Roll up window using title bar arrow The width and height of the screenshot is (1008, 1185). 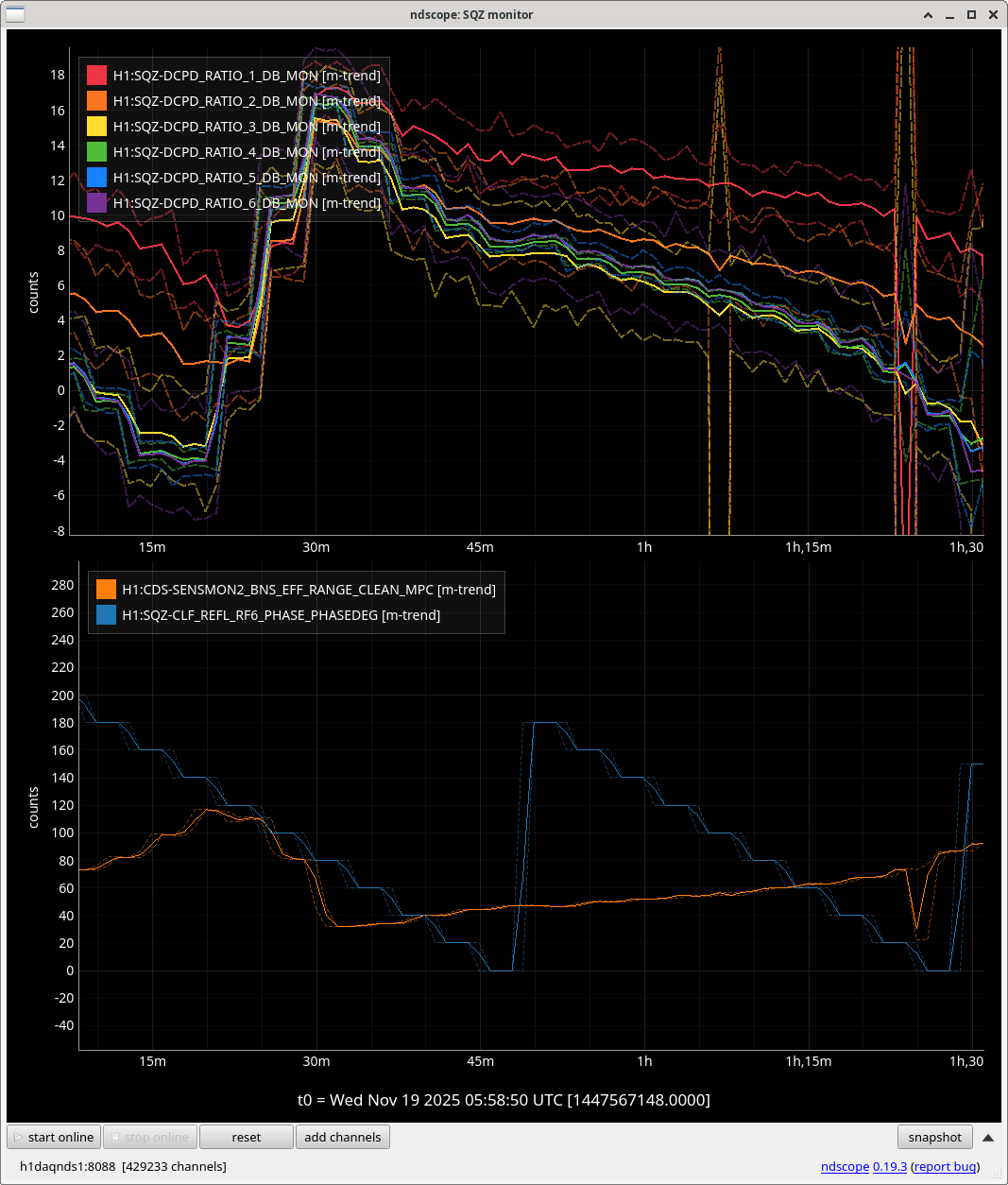[x=929, y=15]
